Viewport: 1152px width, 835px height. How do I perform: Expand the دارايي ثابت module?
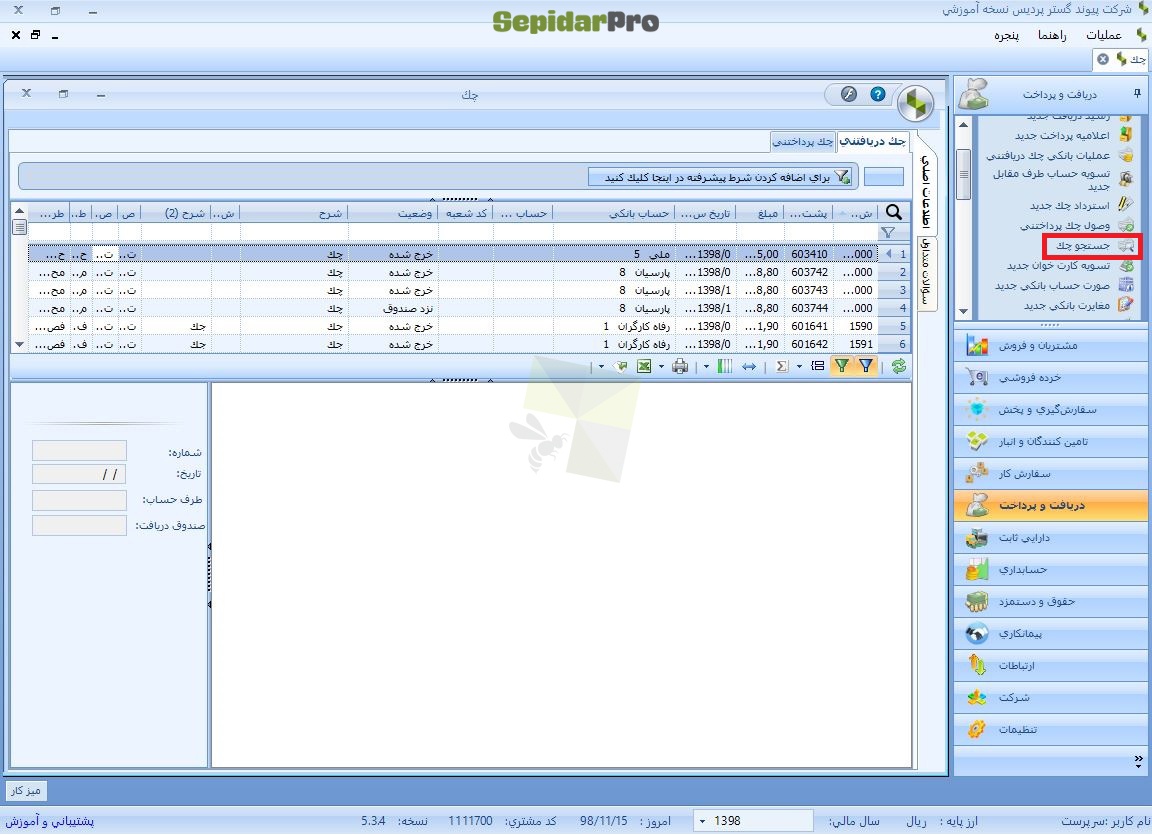point(1051,538)
